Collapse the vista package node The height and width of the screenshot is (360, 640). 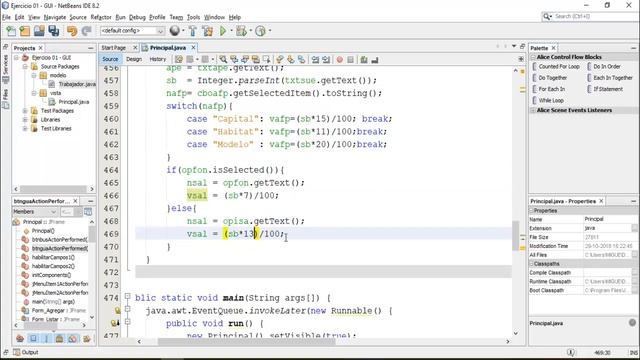click(x=34, y=93)
